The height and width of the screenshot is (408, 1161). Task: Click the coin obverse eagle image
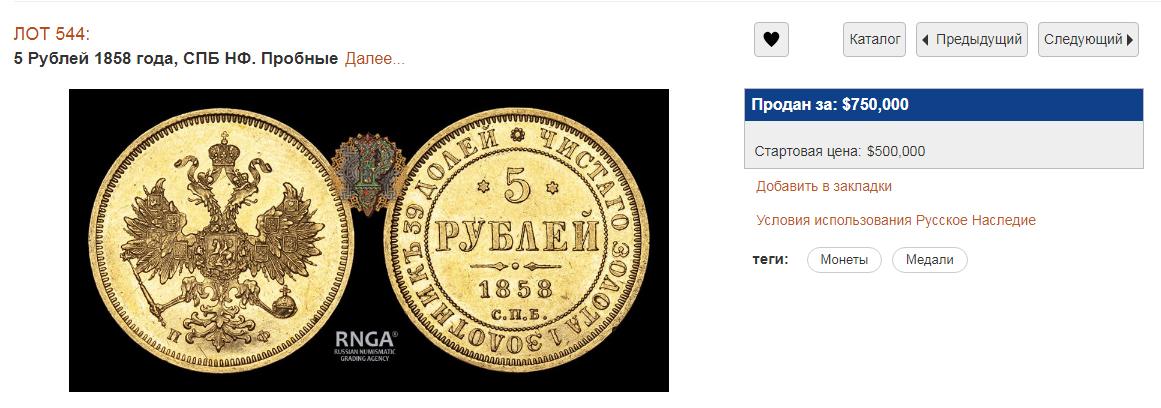click(221, 238)
